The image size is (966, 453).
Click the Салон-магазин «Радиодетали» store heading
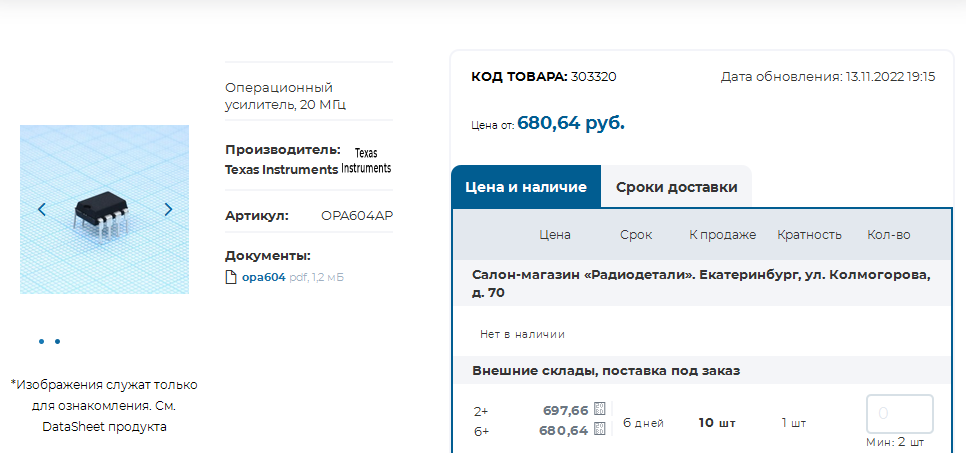[x=701, y=284]
